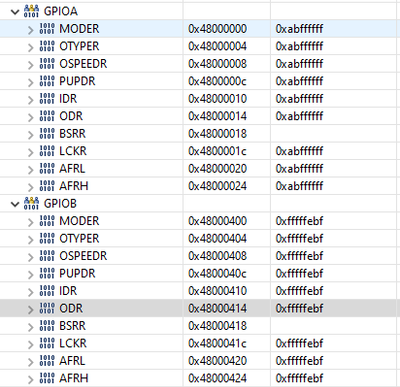Viewport: 400px width, 387px height.
Task: Click the register icon beside GPIOB AFRH
Action: [47, 378]
